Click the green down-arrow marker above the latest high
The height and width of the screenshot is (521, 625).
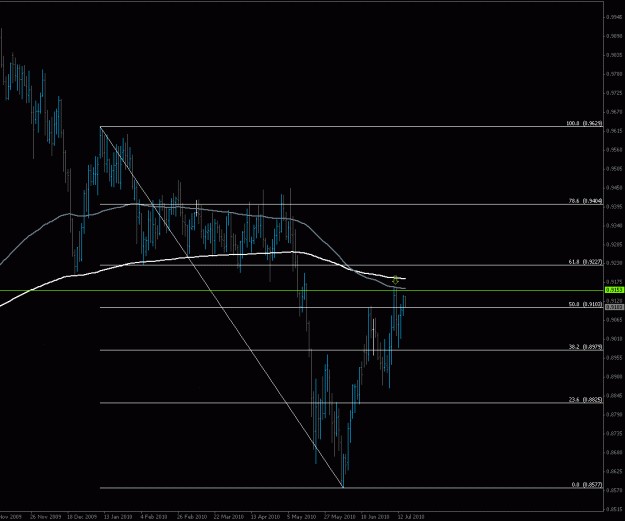[395, 280]
